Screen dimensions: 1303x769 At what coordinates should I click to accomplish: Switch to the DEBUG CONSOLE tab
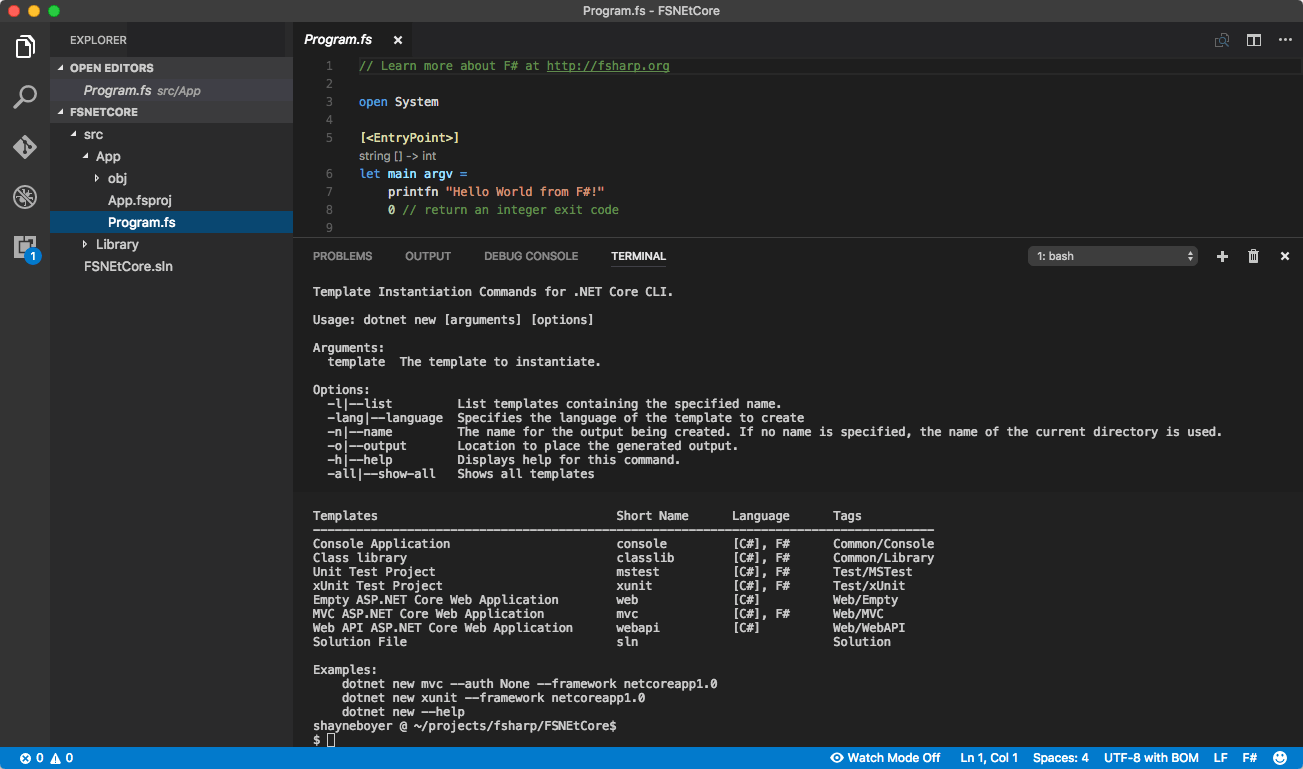click(x=531, y=256)
